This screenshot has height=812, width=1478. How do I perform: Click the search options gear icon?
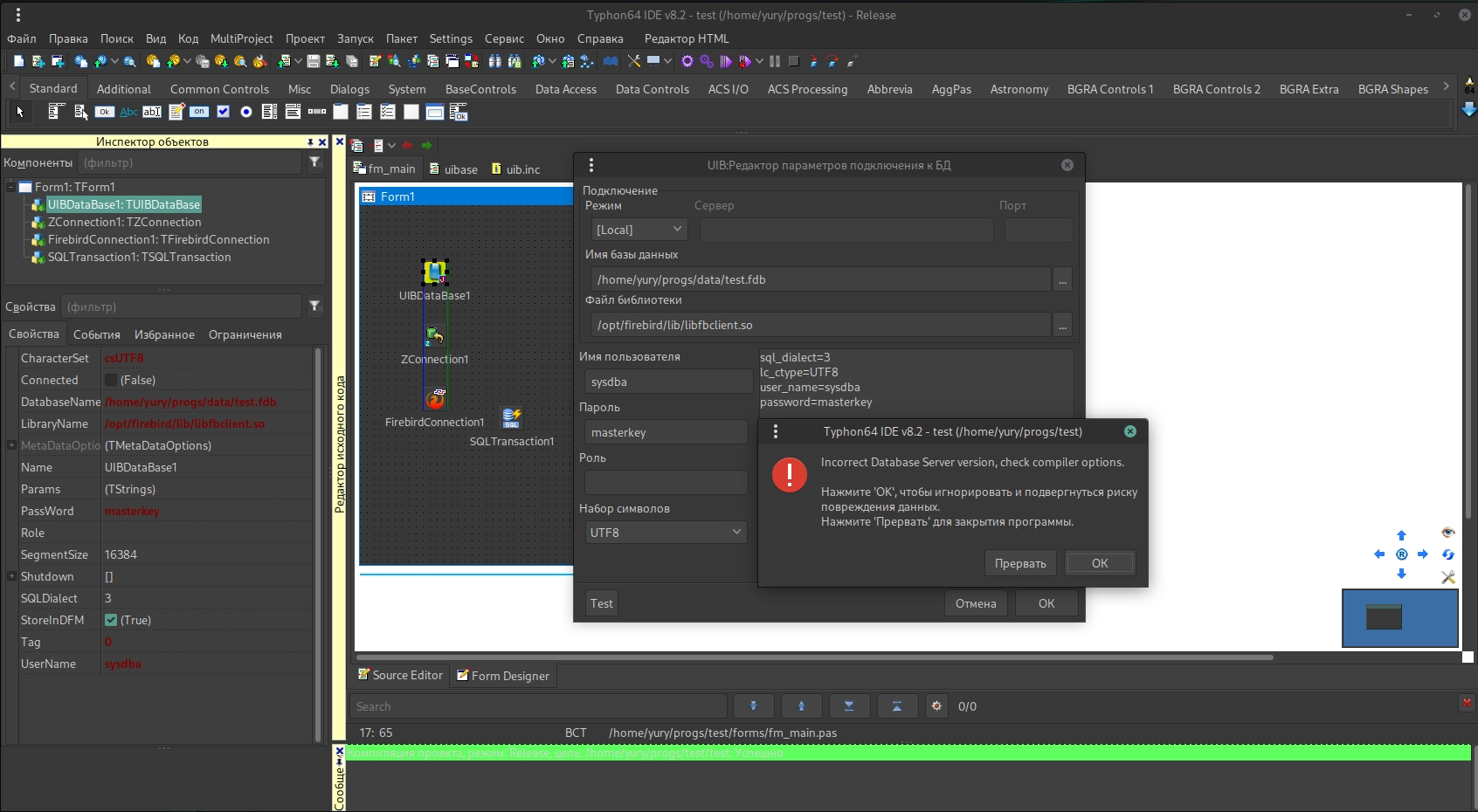point(936,705)
